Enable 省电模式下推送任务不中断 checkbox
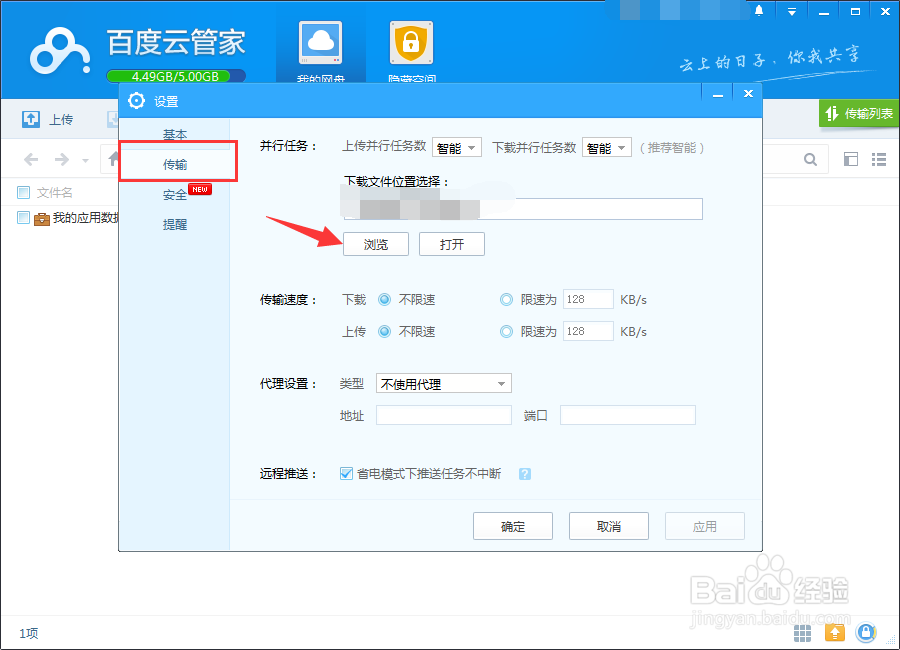900x650 pixels. tap(346, 474)
